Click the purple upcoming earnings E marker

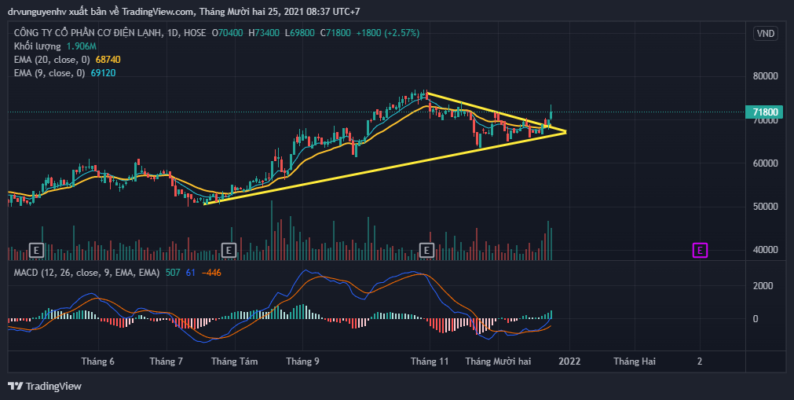click(x=700, y=250)
